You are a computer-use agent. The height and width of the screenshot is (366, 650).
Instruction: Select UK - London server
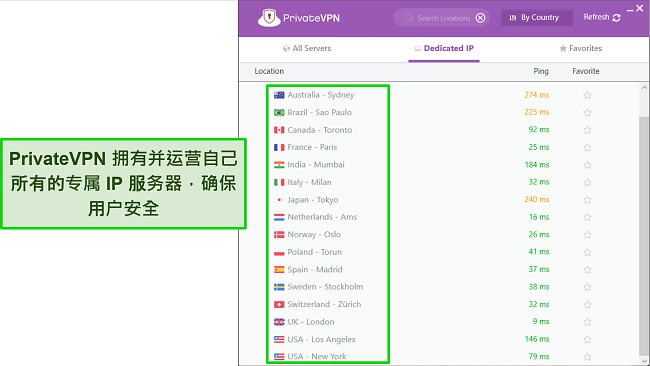coord(311,322)
